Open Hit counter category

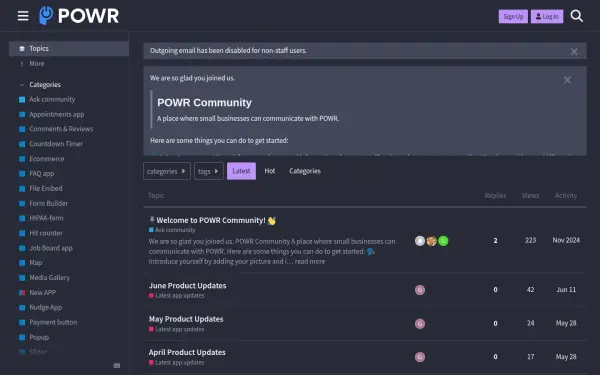coord(46,233)
